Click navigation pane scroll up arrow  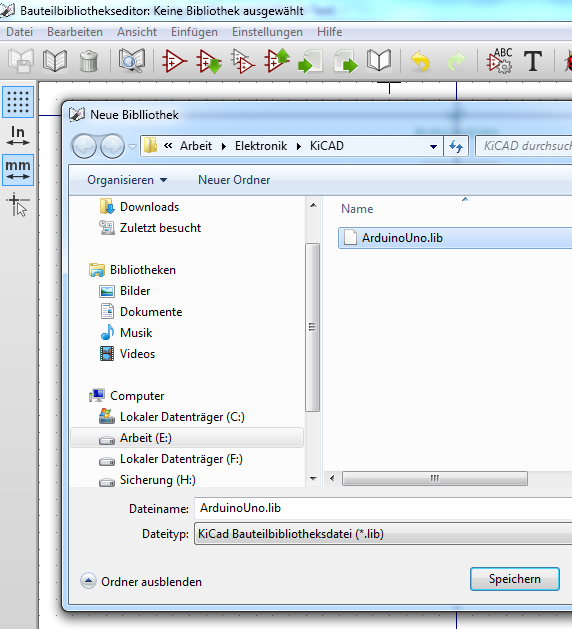tap(313, 205)
